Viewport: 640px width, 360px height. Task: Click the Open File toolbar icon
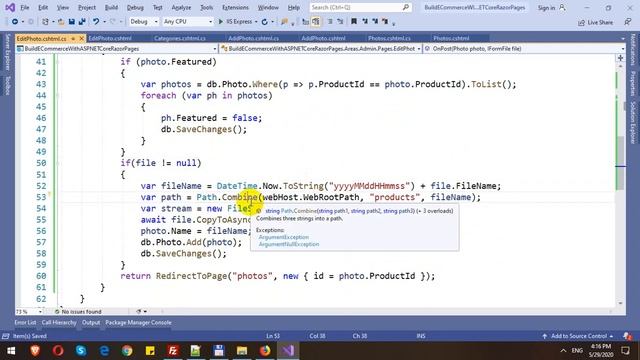click(x=61, y=22)
